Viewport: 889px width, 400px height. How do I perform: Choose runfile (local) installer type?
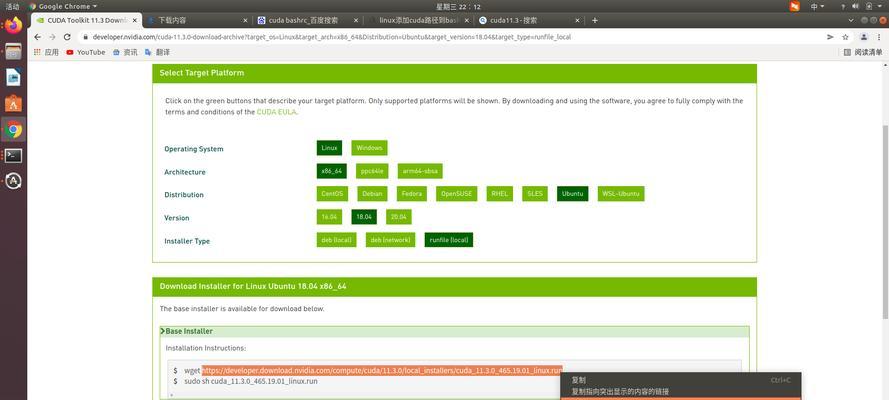448,240
